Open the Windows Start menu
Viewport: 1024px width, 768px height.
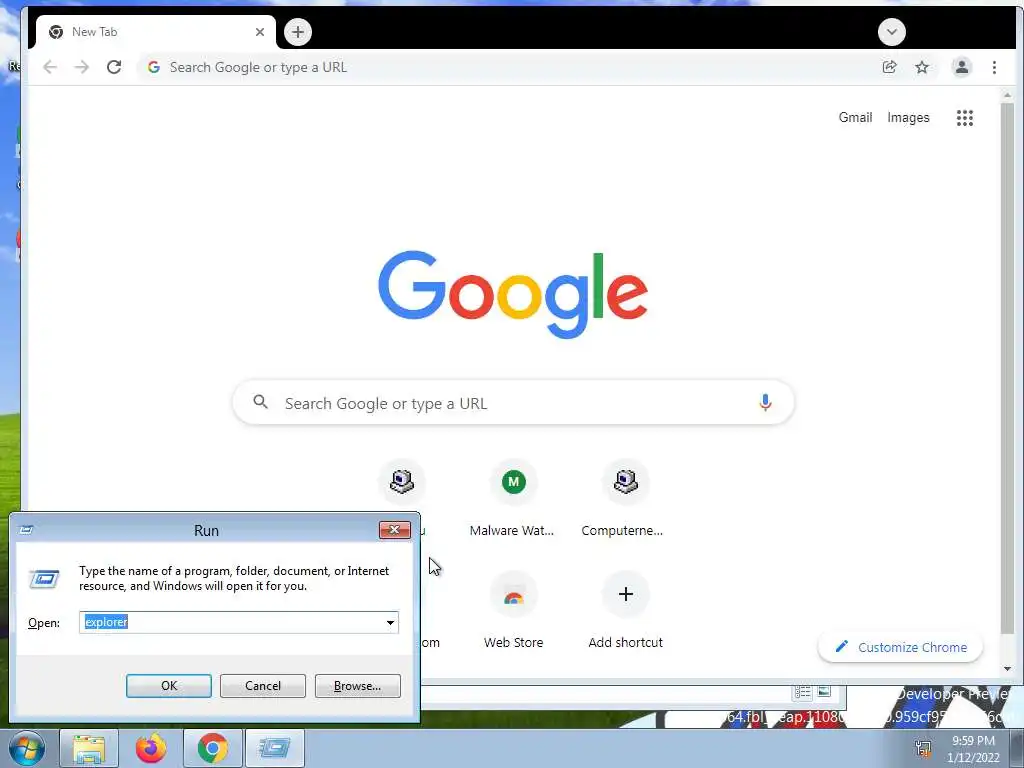click(x=27, y=748)
